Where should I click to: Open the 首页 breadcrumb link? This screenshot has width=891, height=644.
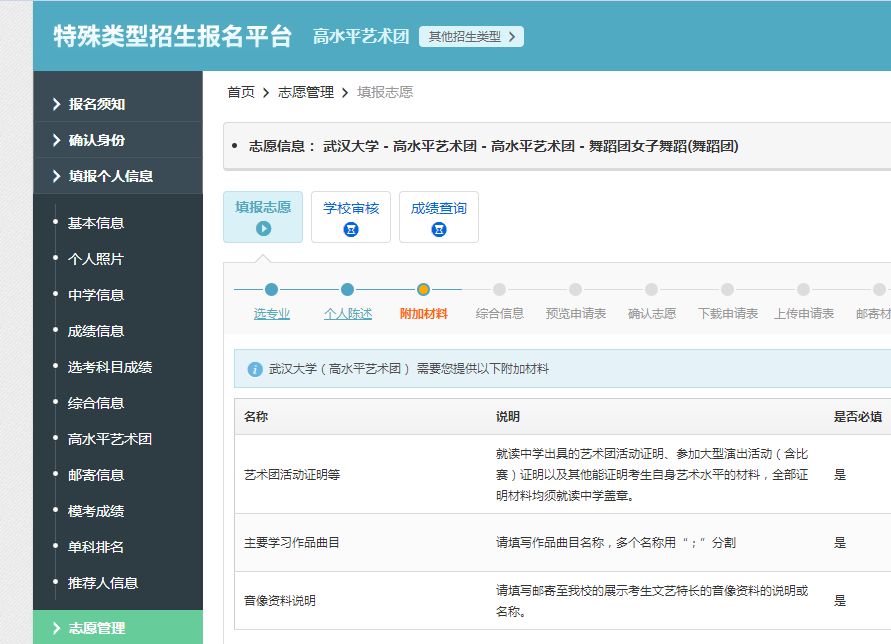coord(239,92)
